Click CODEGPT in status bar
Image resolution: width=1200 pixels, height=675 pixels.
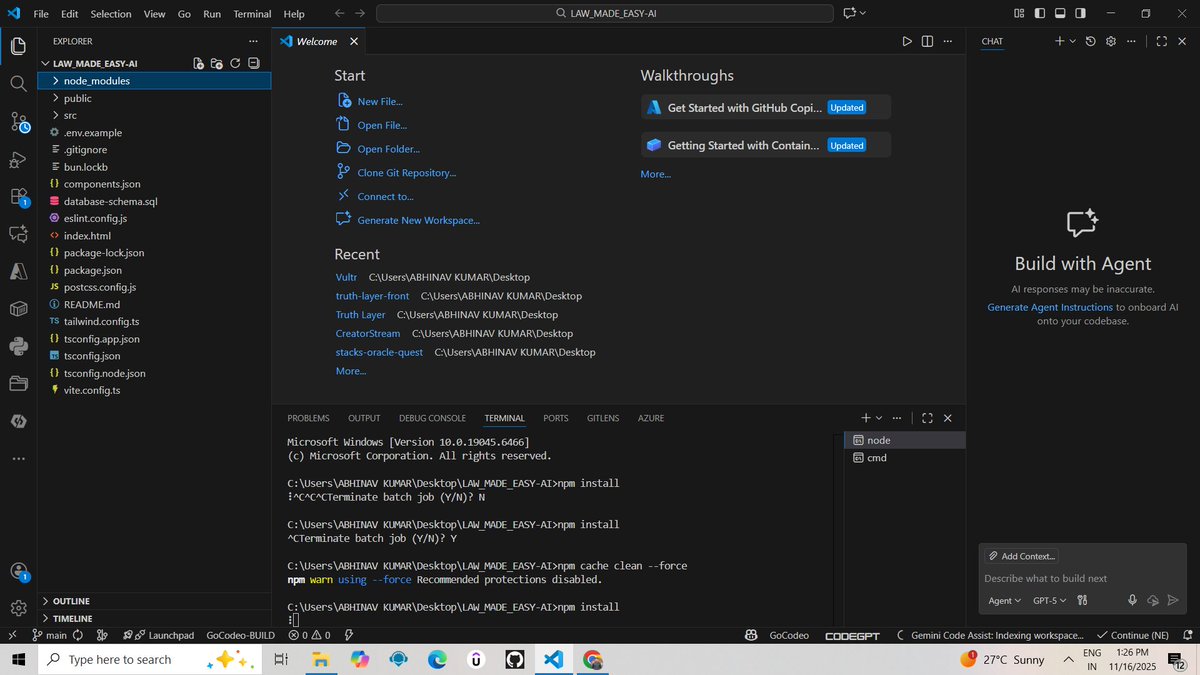[x=852, y=635]
